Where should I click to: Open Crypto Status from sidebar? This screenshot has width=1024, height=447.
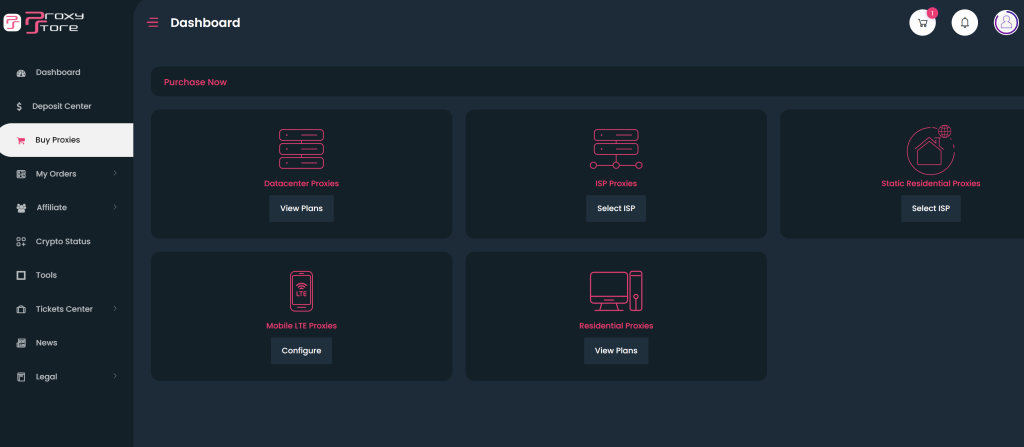(x=63, y=241)
